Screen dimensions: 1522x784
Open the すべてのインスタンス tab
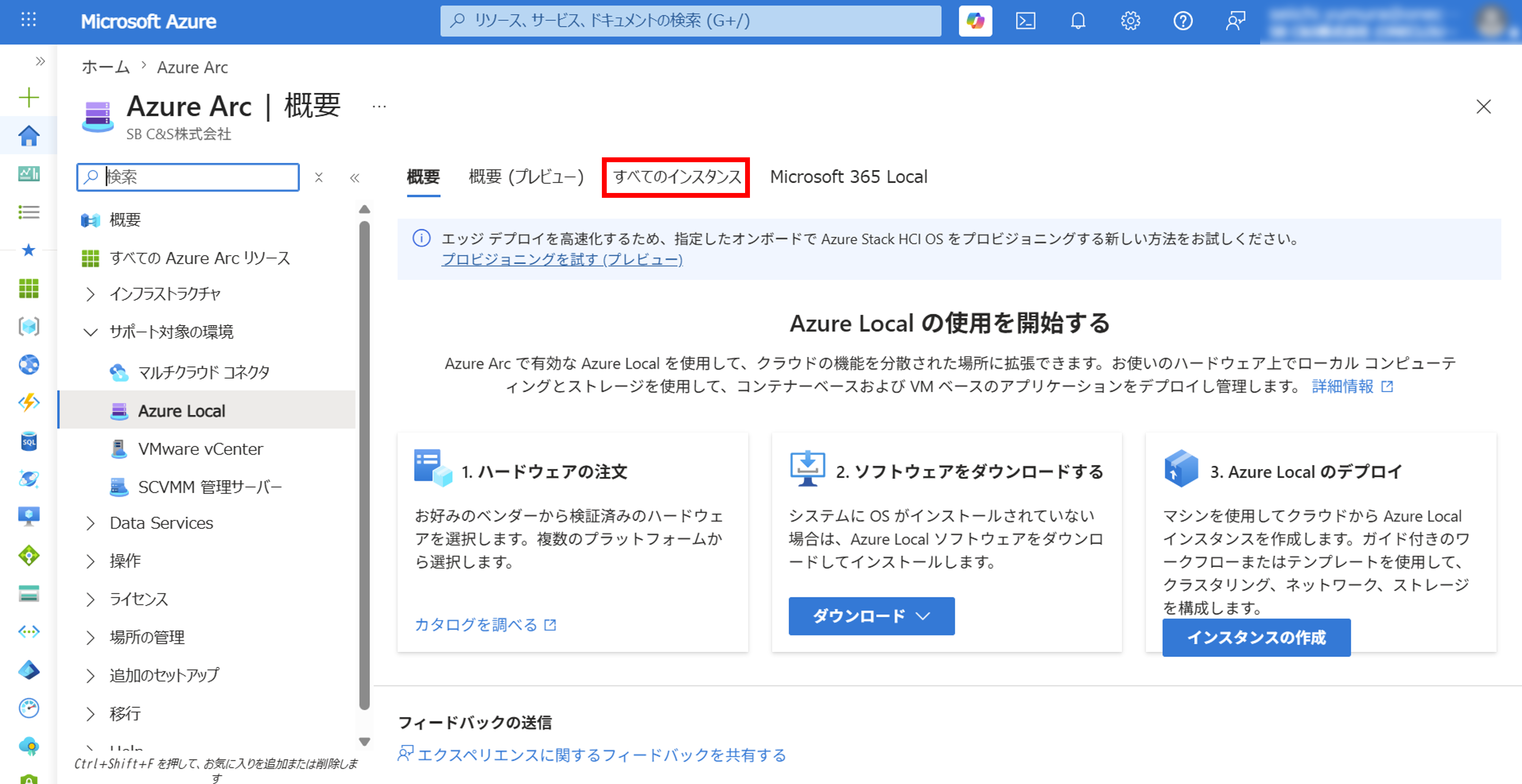[x=677, y=177]
